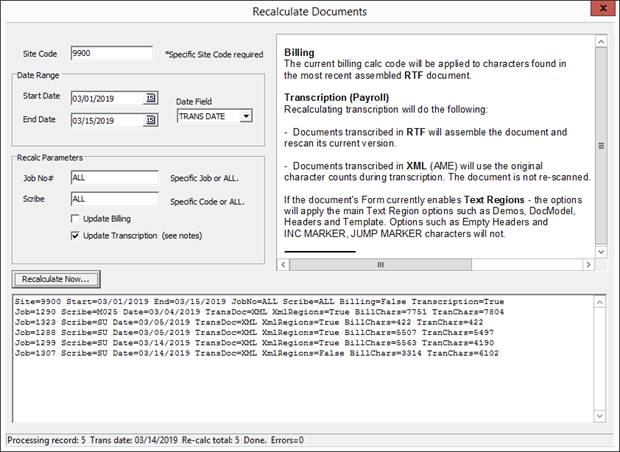Select the End Date text box
The image size is (620, 452).
[106, 121]
